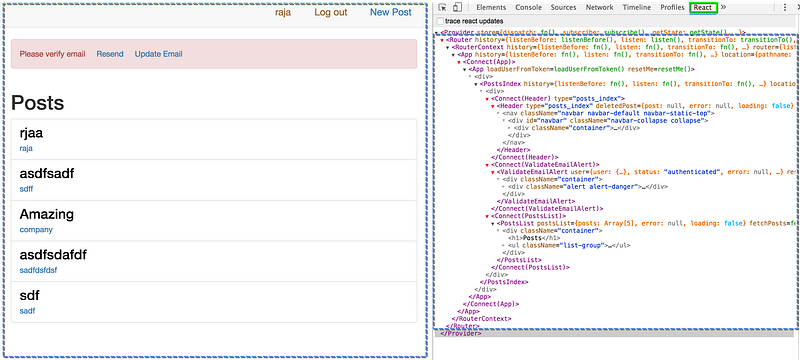Open the DevTools three-dot options menu
Image resolution: width=800 pixels, height=360 pixels.
click(785, 7)
